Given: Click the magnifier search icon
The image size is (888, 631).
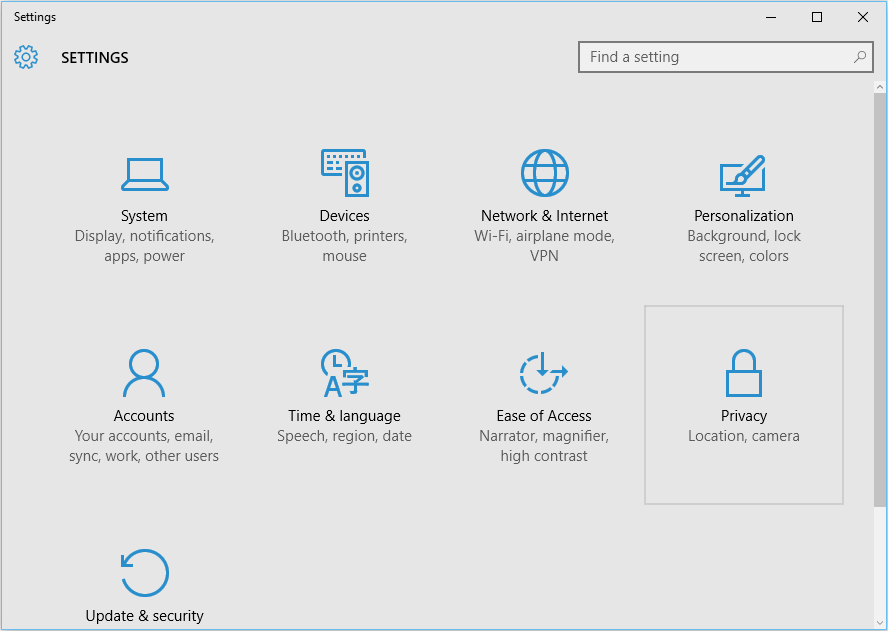Looking at the screenshot, I should (860, 57).
